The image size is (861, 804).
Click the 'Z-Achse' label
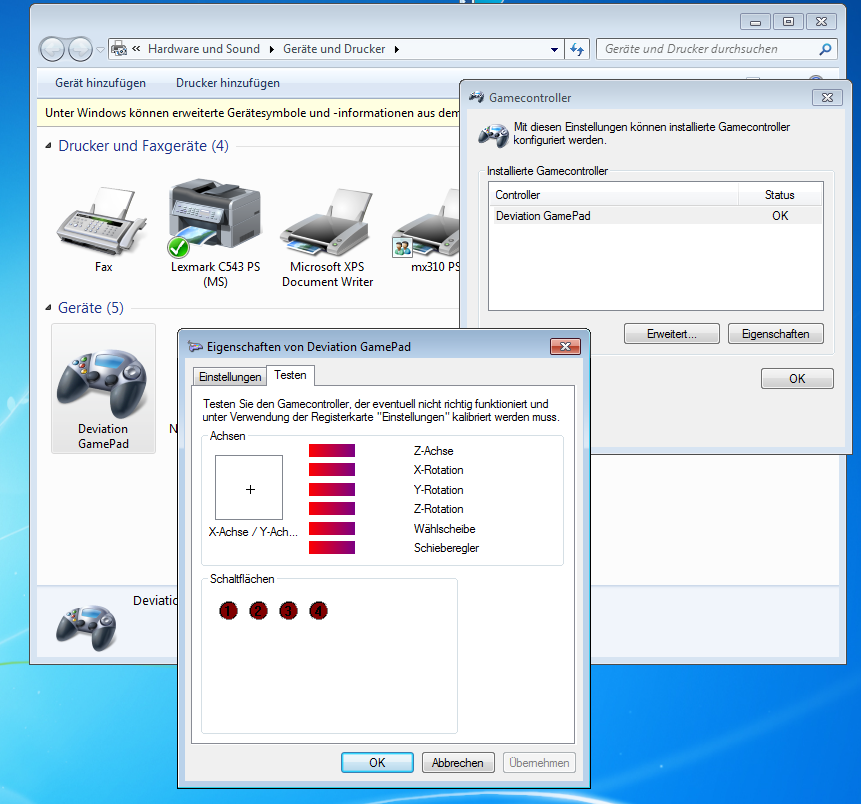pyautogui.click(x=433, y=451)
